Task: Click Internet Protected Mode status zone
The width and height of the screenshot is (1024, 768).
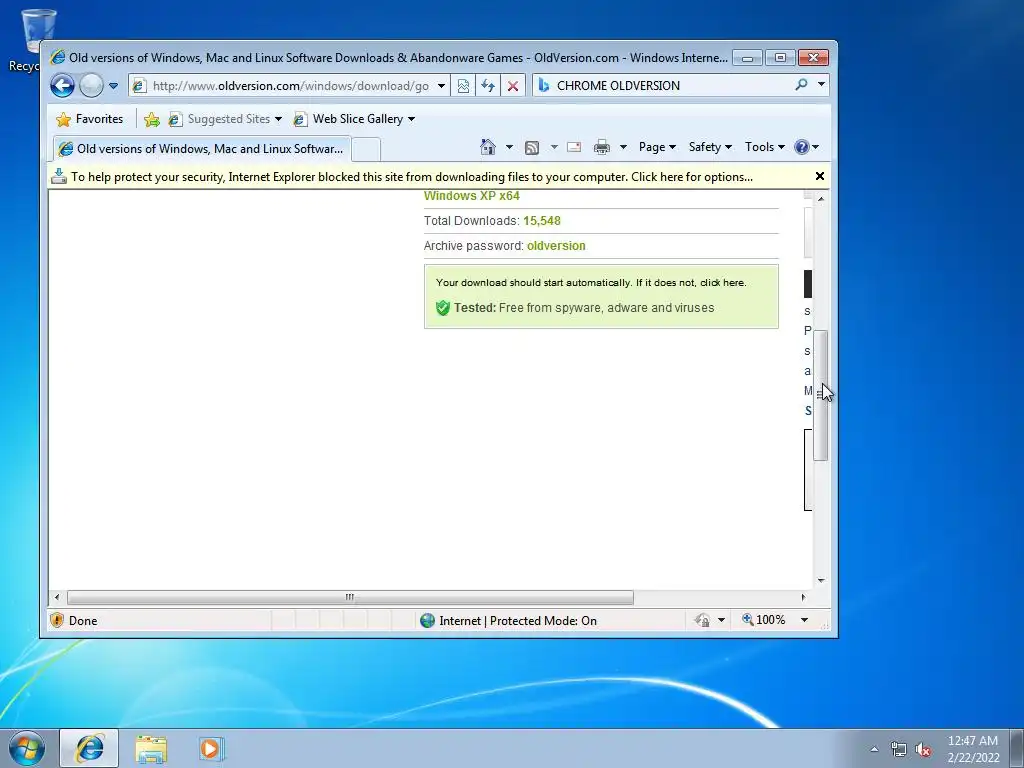Action: tap(509, 620)
